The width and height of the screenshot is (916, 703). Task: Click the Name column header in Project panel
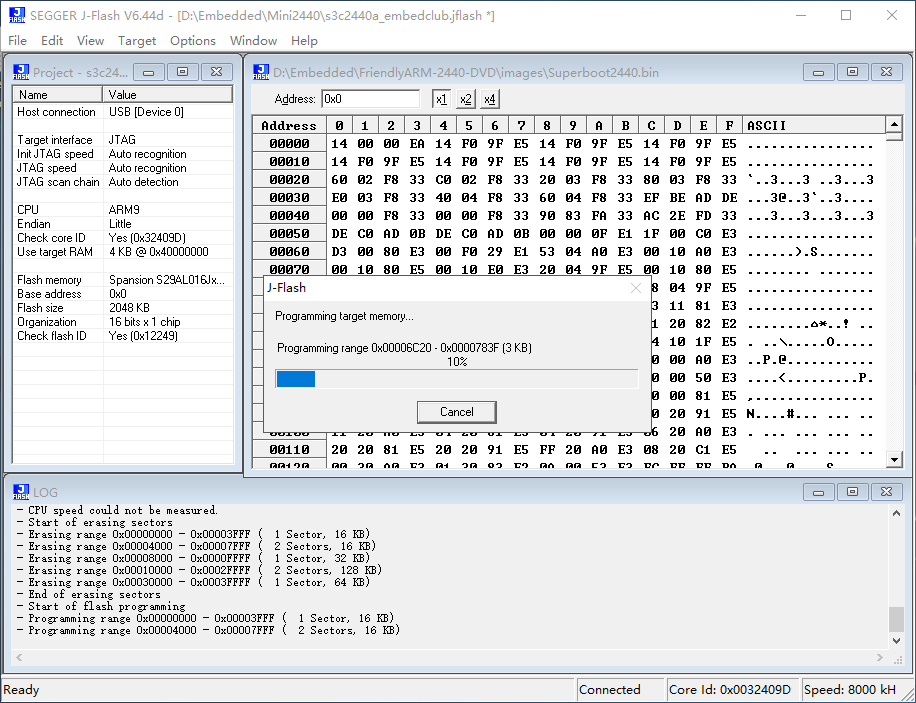click(x=58, y=95)
